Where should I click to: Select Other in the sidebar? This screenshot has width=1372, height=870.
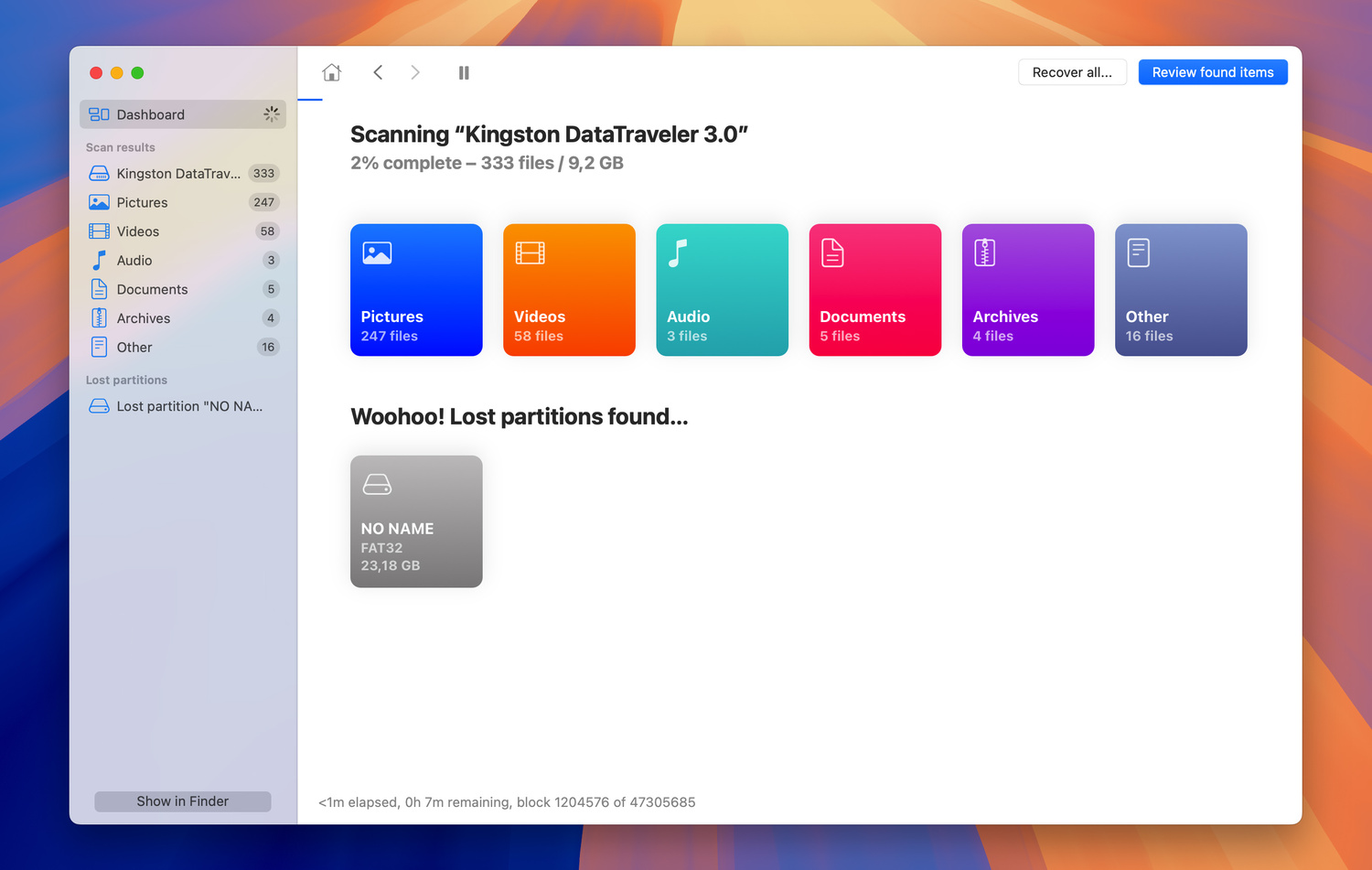[x=183, y=347]
